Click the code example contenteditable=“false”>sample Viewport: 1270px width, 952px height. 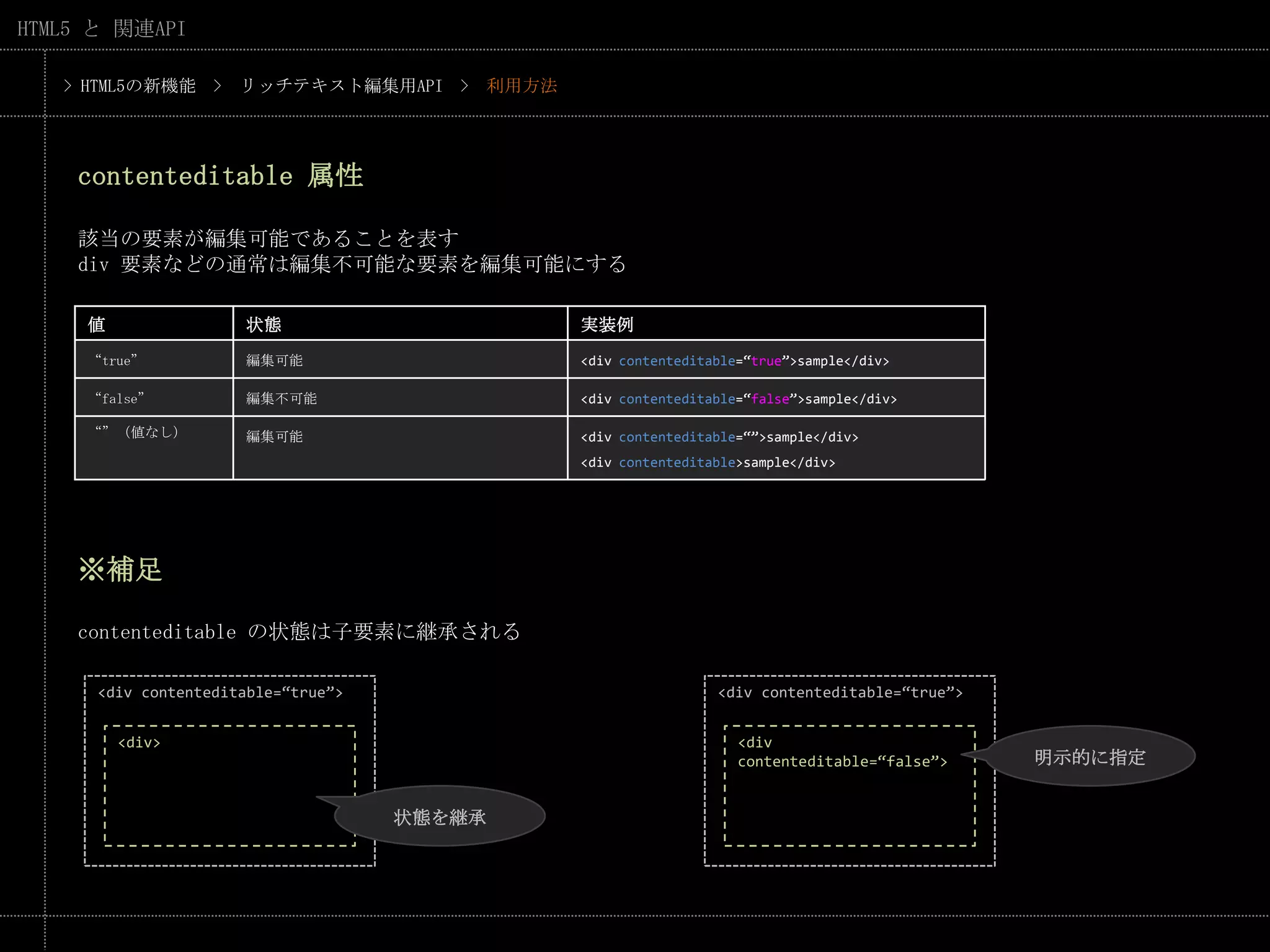point(739,399)
